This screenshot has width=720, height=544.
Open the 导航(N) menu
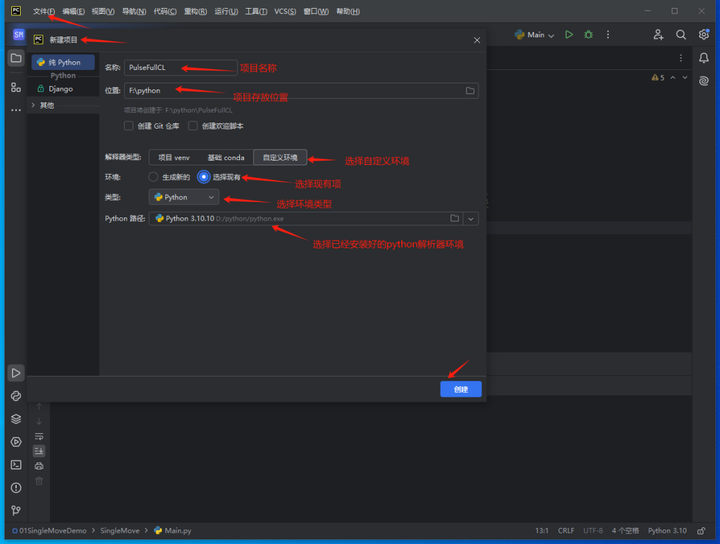coord(134,11)
